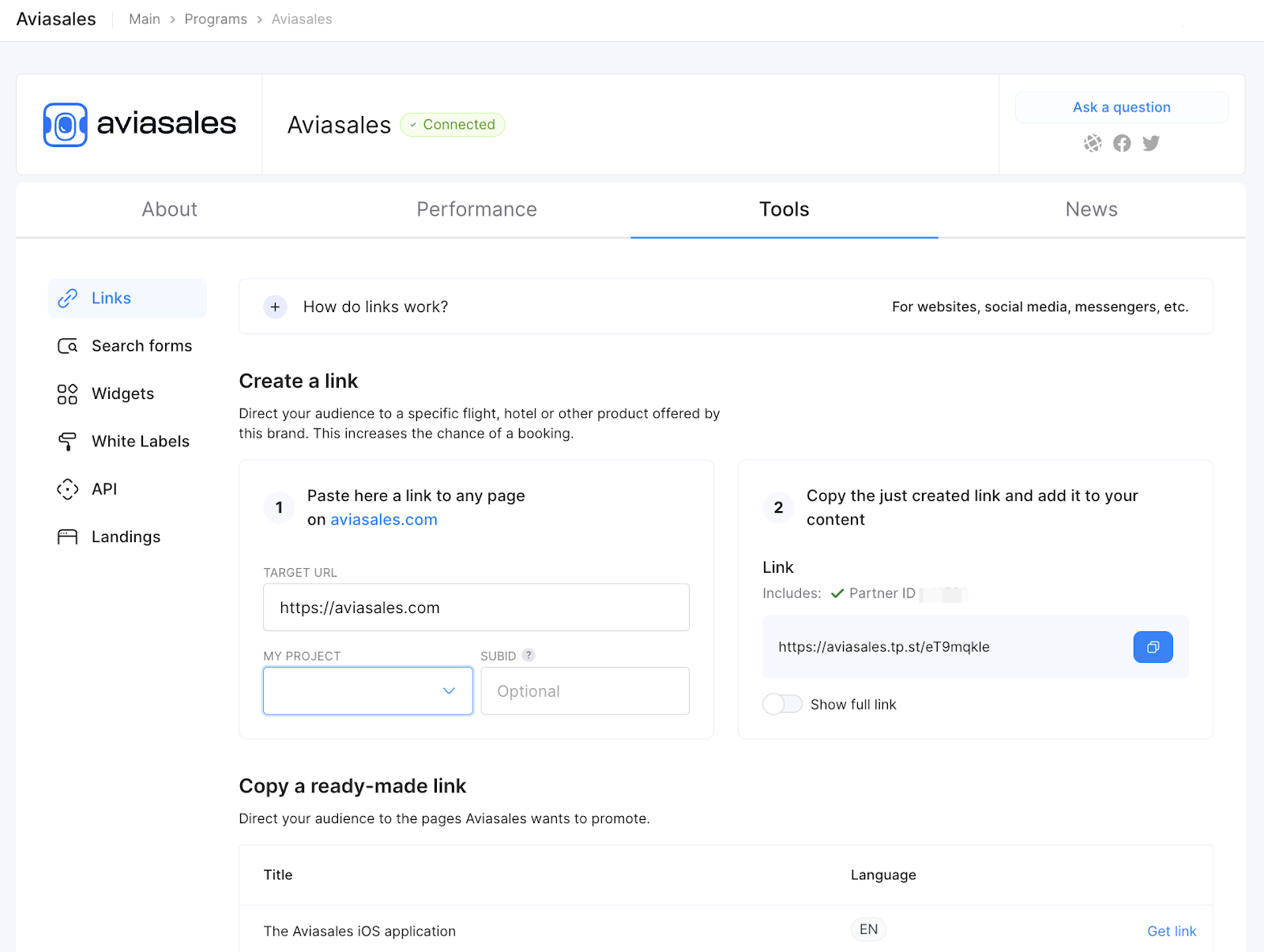Click the Ask a question button
The image size is (1264, 952).
(x=1121, y=107)
